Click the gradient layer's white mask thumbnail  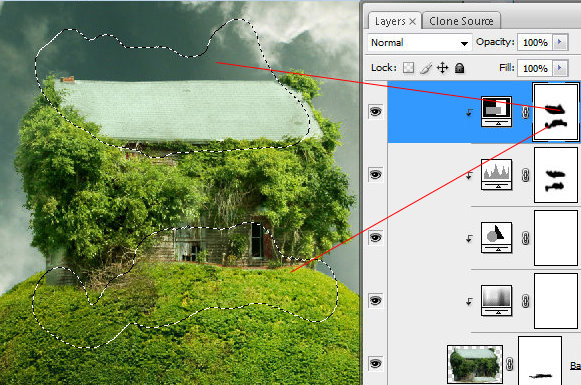[x=556, y=301]
